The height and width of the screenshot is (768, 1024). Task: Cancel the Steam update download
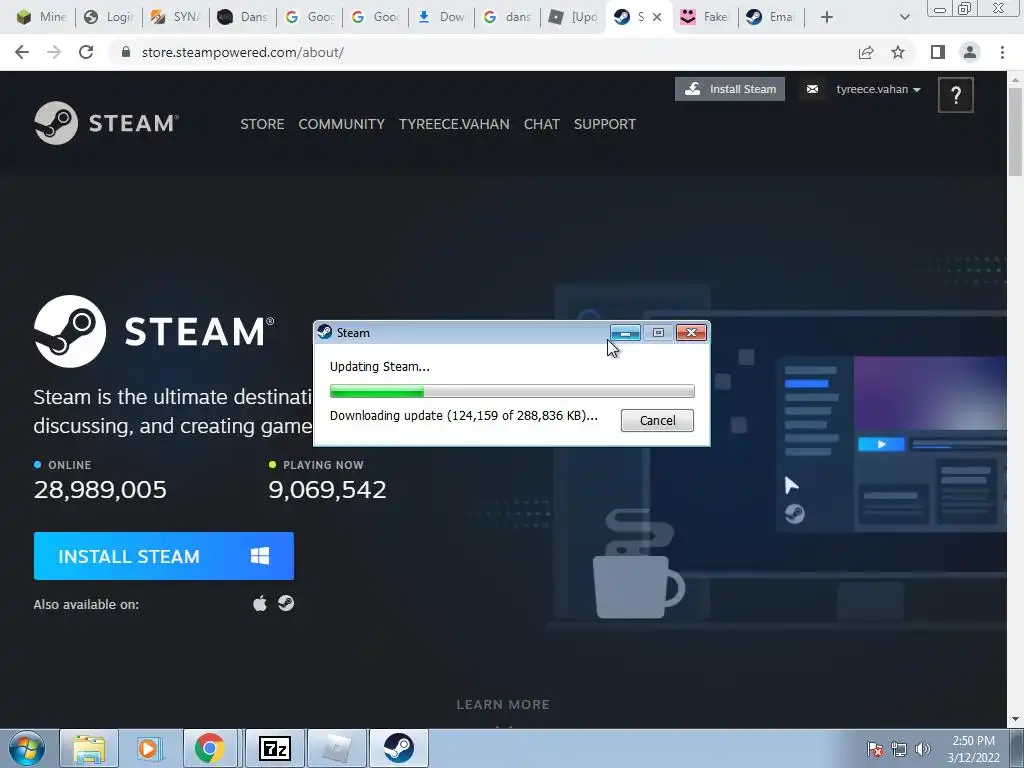coord(657,421)
